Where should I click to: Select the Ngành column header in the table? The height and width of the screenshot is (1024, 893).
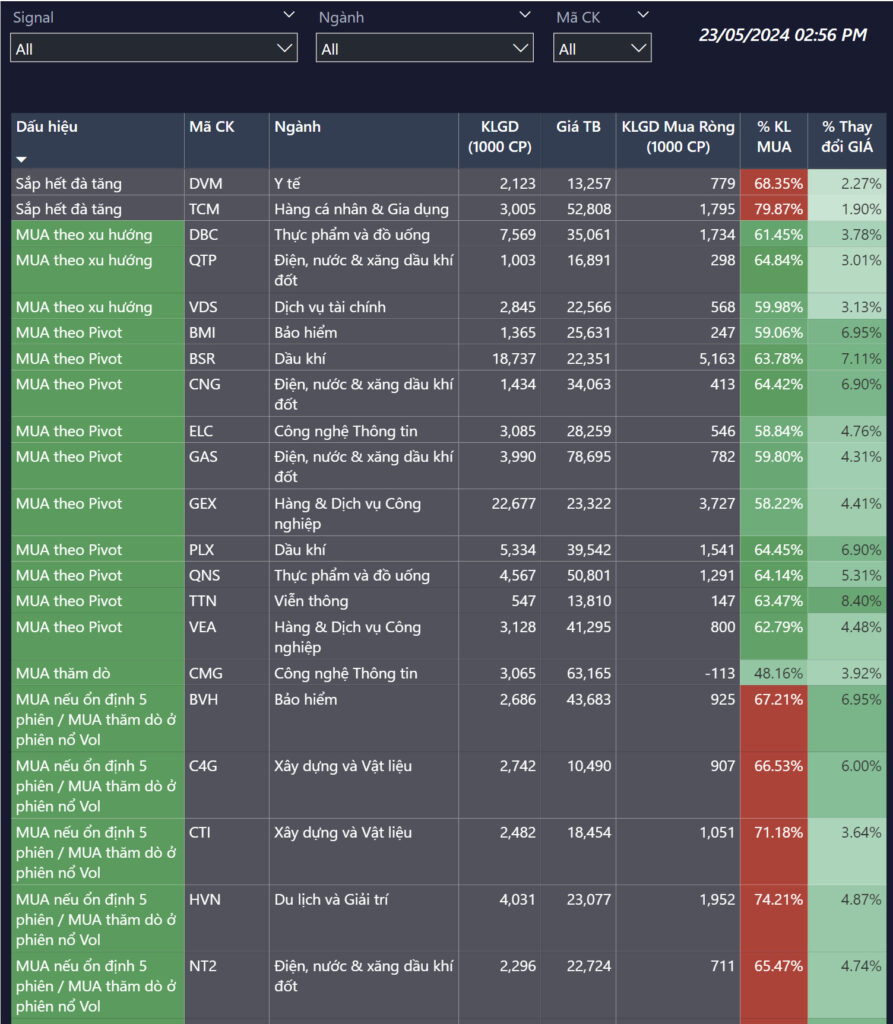(297, 127)
